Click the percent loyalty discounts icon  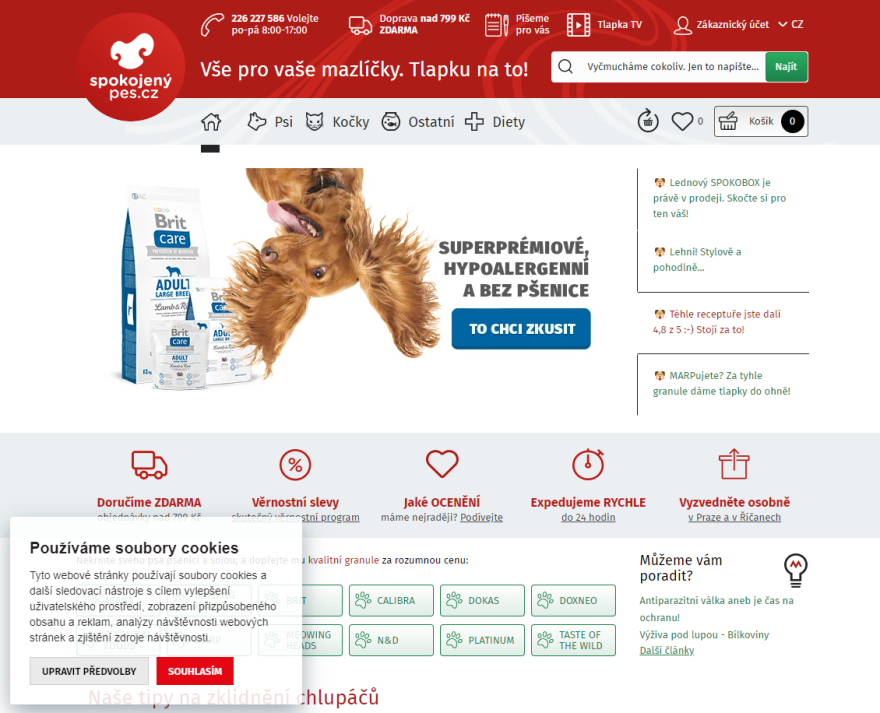[x=295, y=465]
